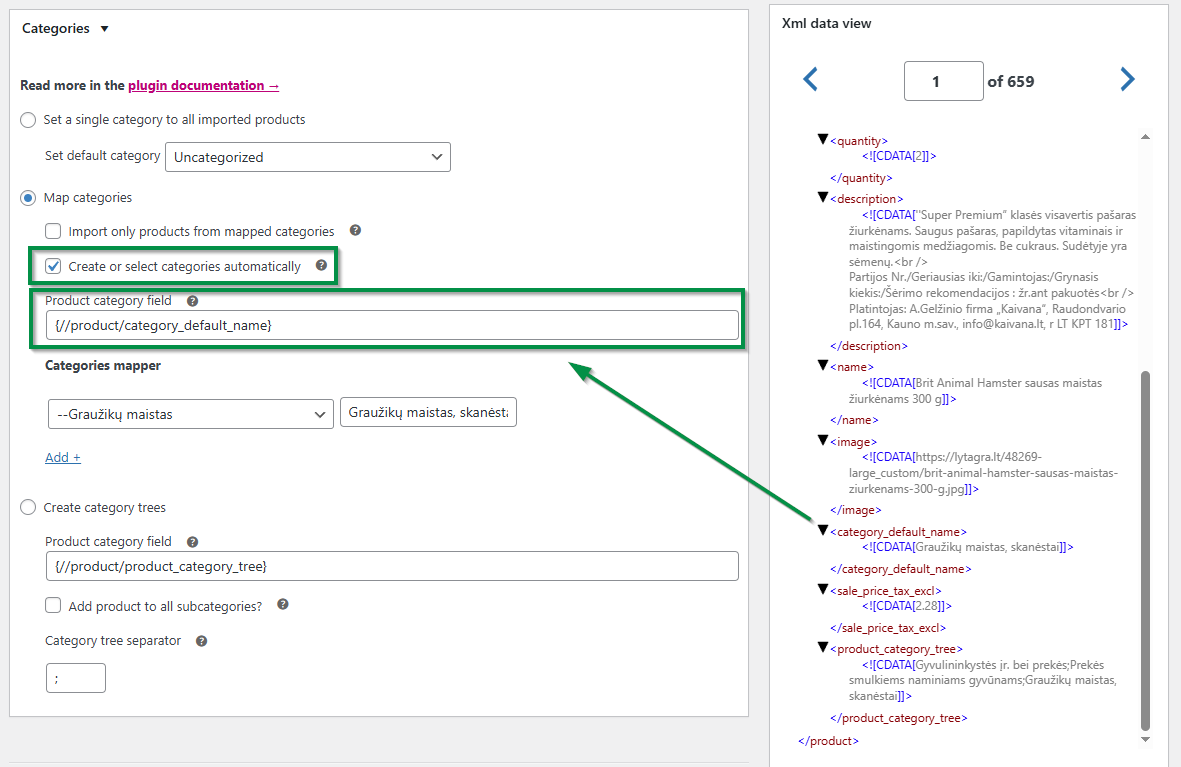Click "Add +" to add a mapper row
The width and height of the screenshot is (1181, 767).
[62, 457]
